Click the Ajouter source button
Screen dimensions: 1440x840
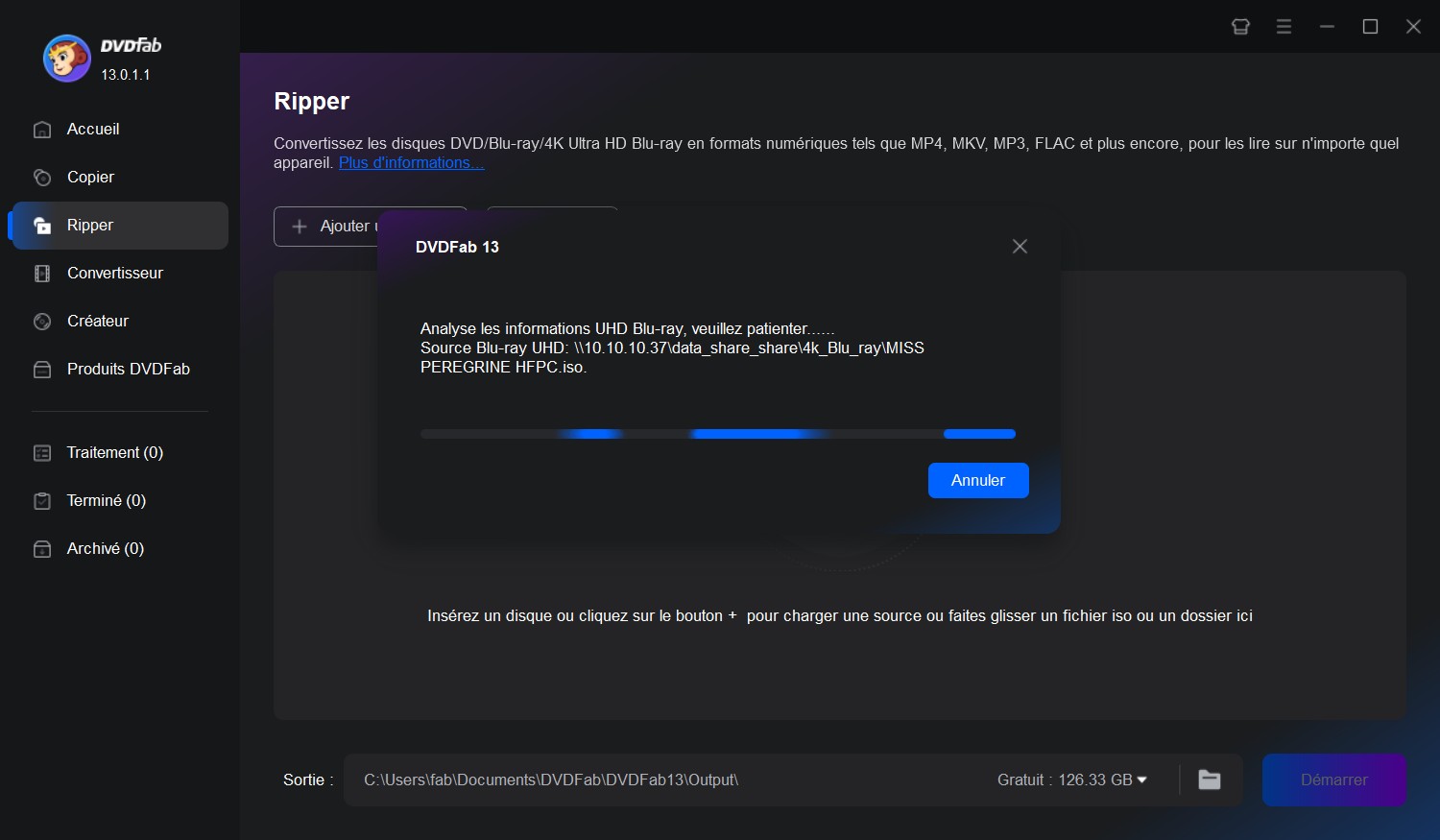pyautogui.click(x=326, y=227)
